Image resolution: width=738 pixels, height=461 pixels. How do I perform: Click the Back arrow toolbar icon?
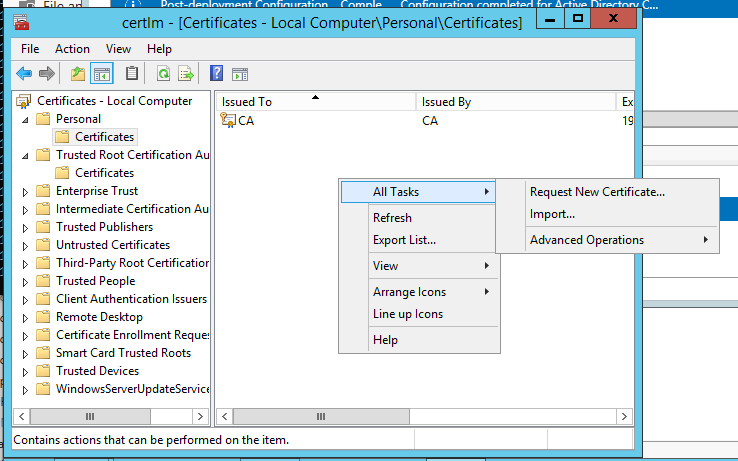[x=24, y=74]
